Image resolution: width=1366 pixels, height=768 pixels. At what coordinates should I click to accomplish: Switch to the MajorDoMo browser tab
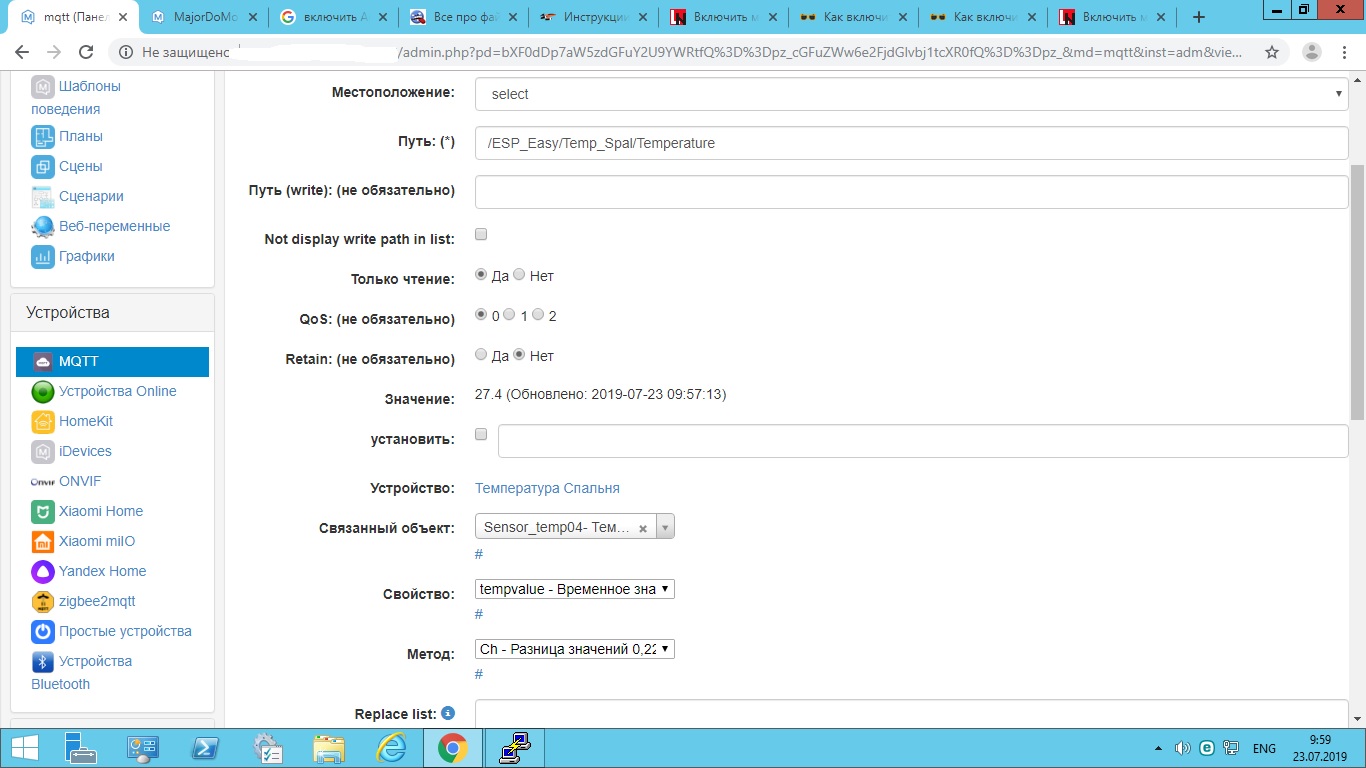click(205, 17)
